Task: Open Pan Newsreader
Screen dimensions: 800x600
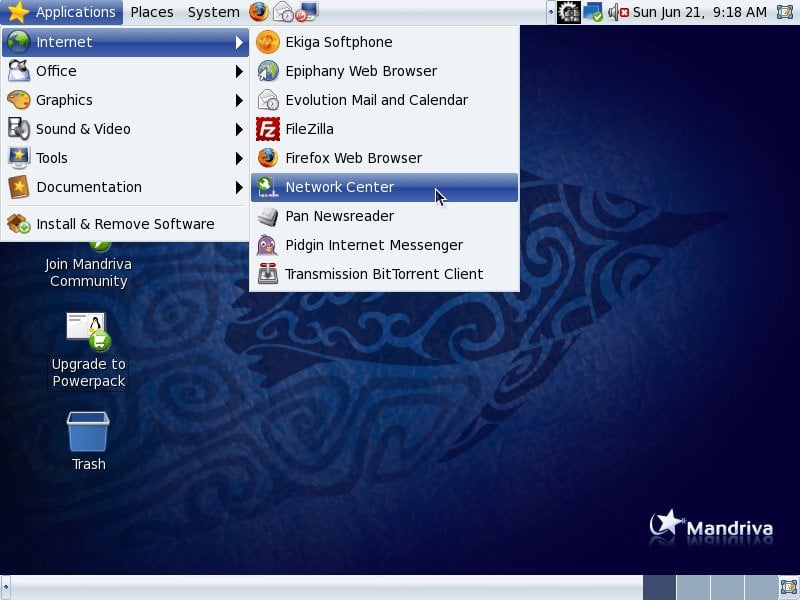Action: [384, 216]
